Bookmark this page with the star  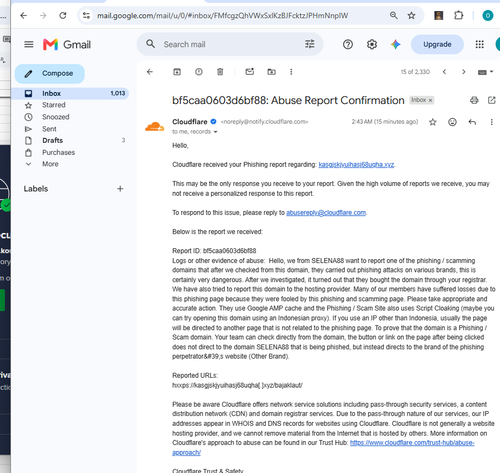pos(411,15)
